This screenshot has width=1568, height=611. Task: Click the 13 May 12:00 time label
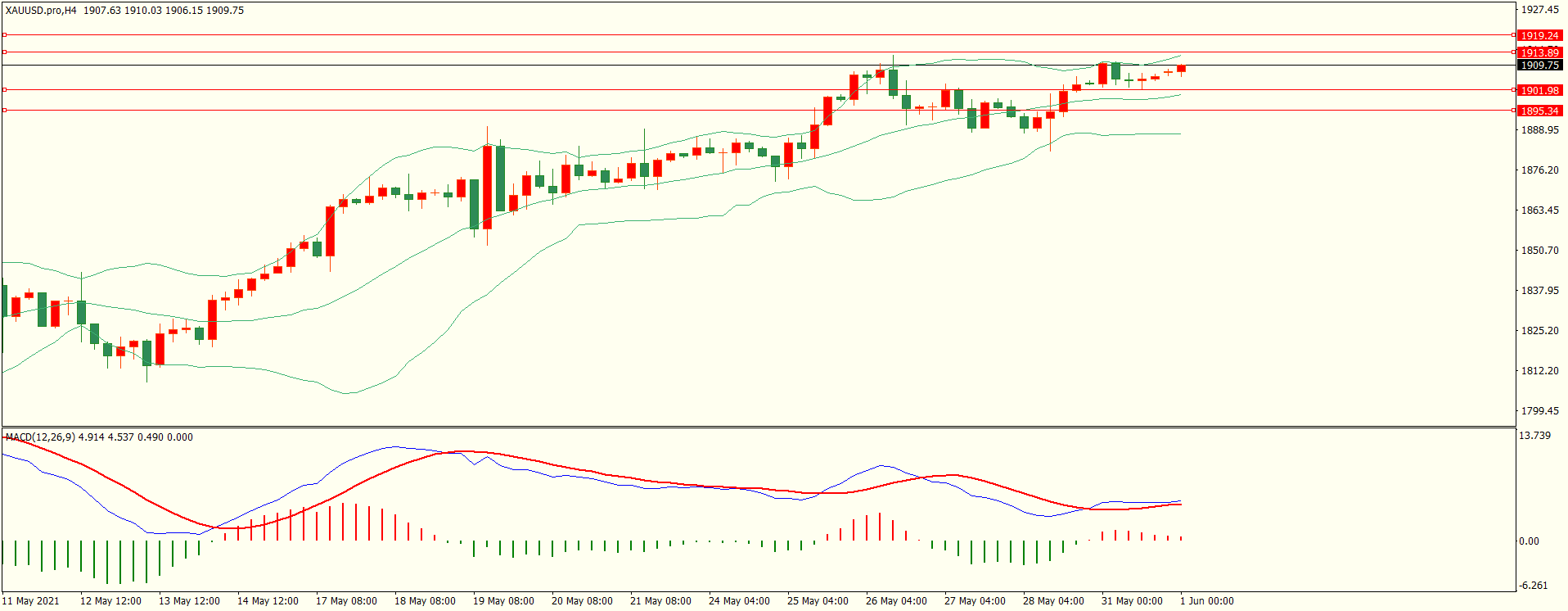[x=189, y=601]
